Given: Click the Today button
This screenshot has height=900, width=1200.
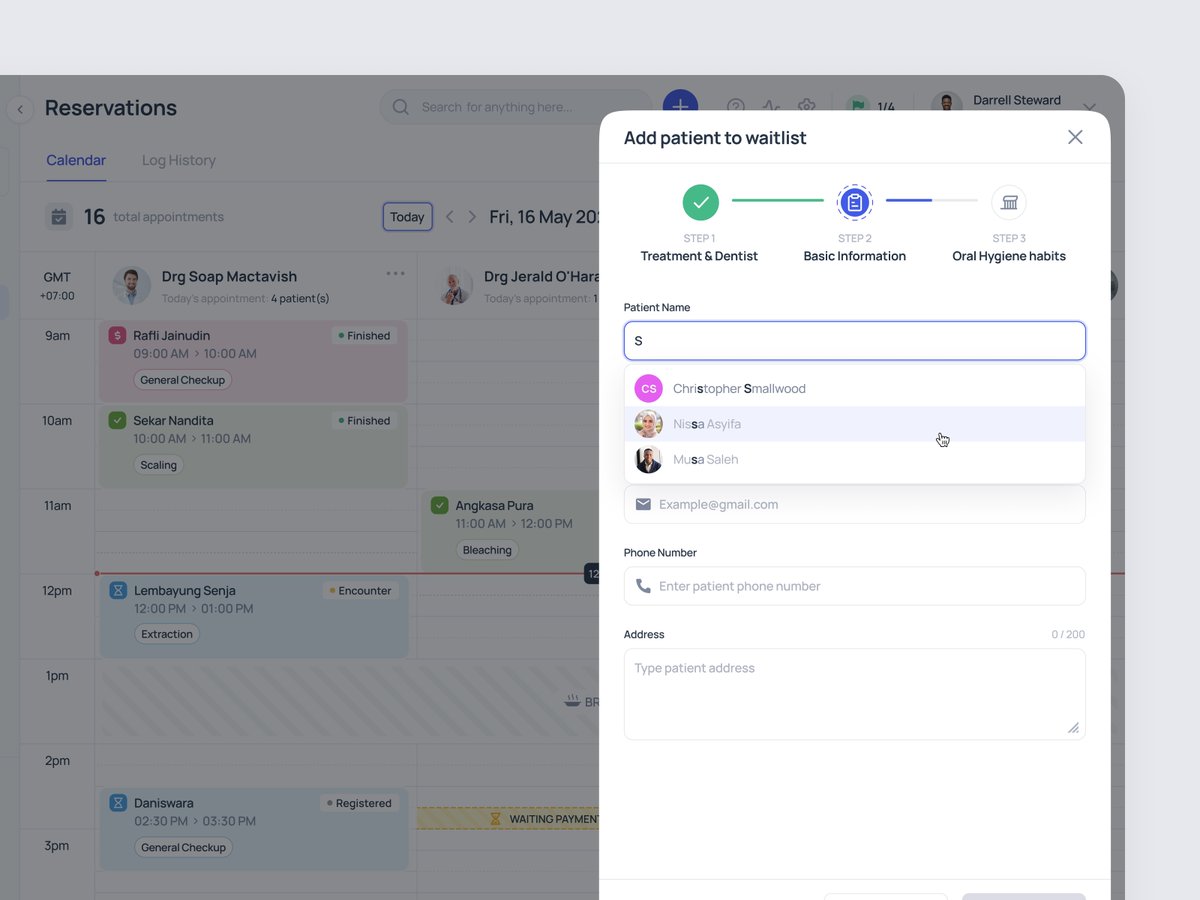Looking at the screenshot, I should click(x=407, y=217).
